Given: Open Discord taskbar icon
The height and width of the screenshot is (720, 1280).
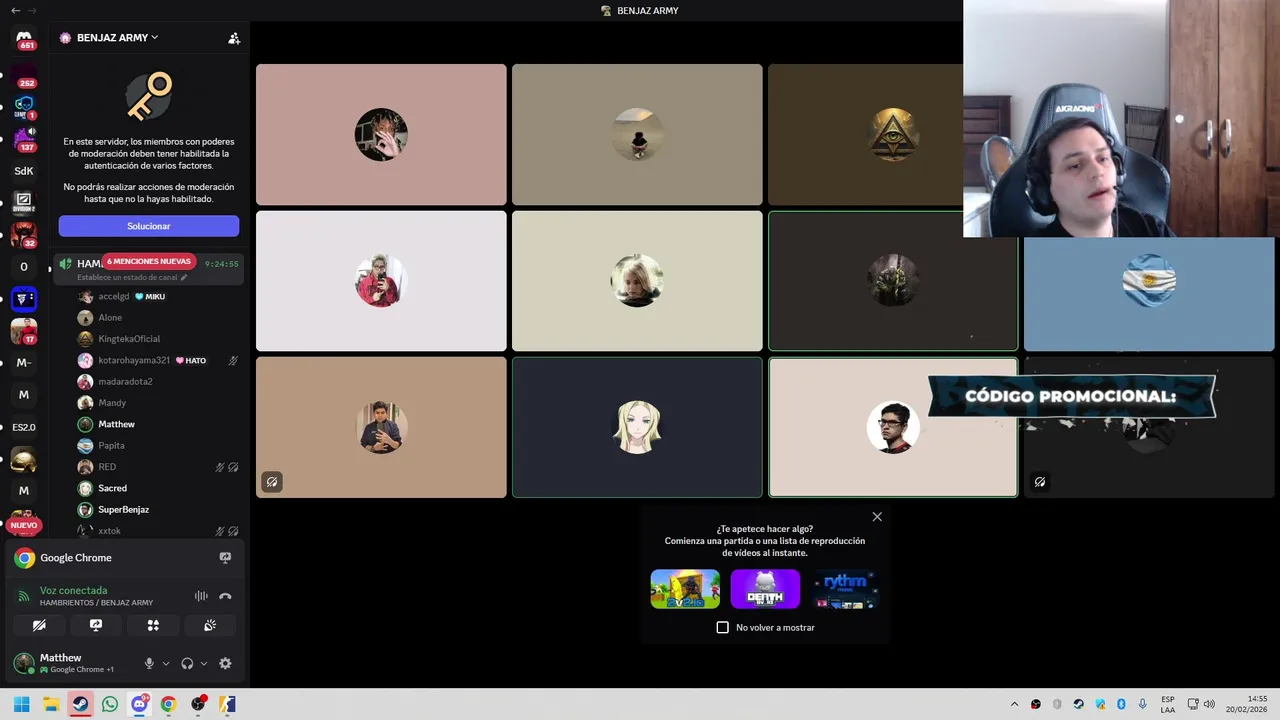Looking at the screenshot, I should click(139, 704).
